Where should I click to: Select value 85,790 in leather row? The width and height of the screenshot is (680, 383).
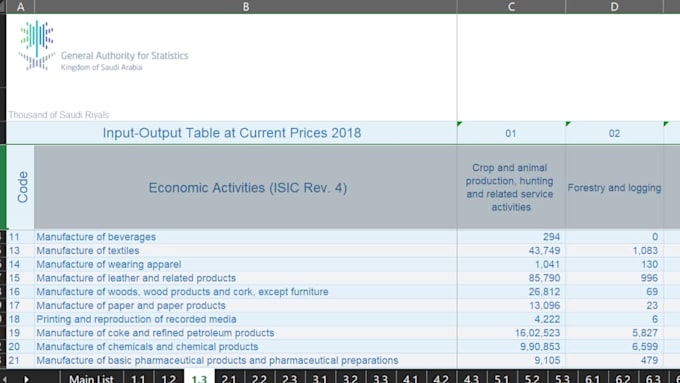tap(511, 278)
